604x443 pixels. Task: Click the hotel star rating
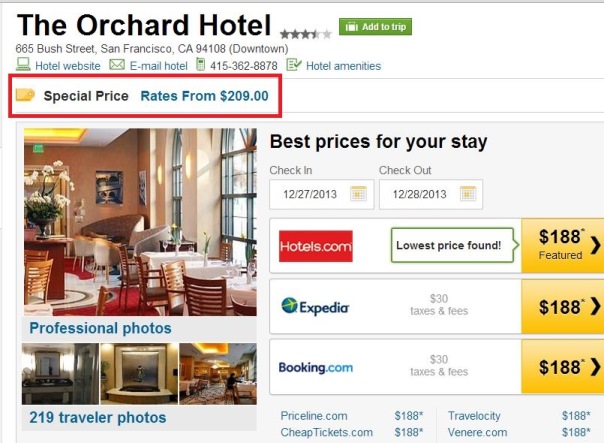click(x=306, y=35)
